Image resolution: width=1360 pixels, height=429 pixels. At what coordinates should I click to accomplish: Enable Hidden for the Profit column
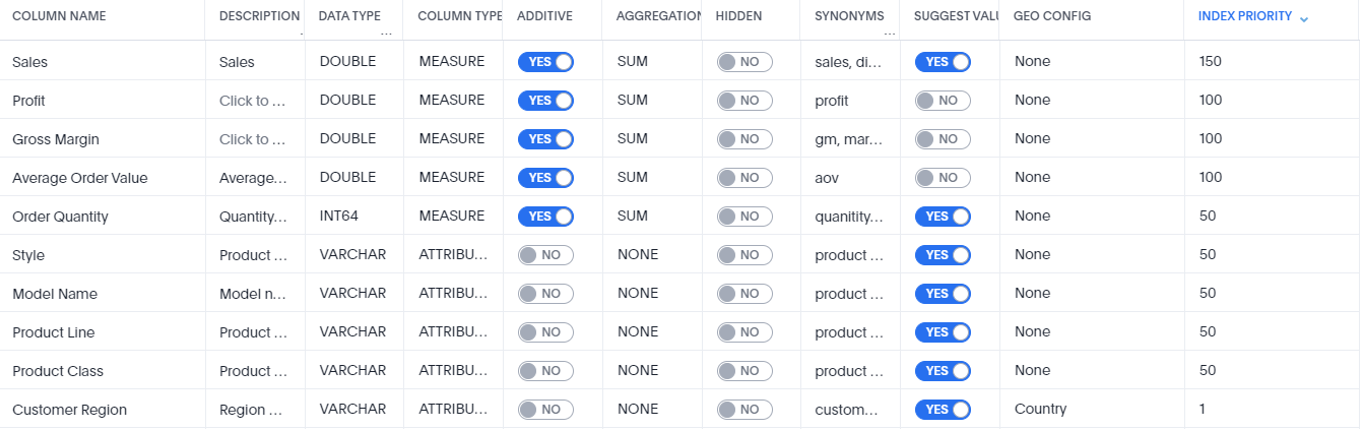[744, 101]
